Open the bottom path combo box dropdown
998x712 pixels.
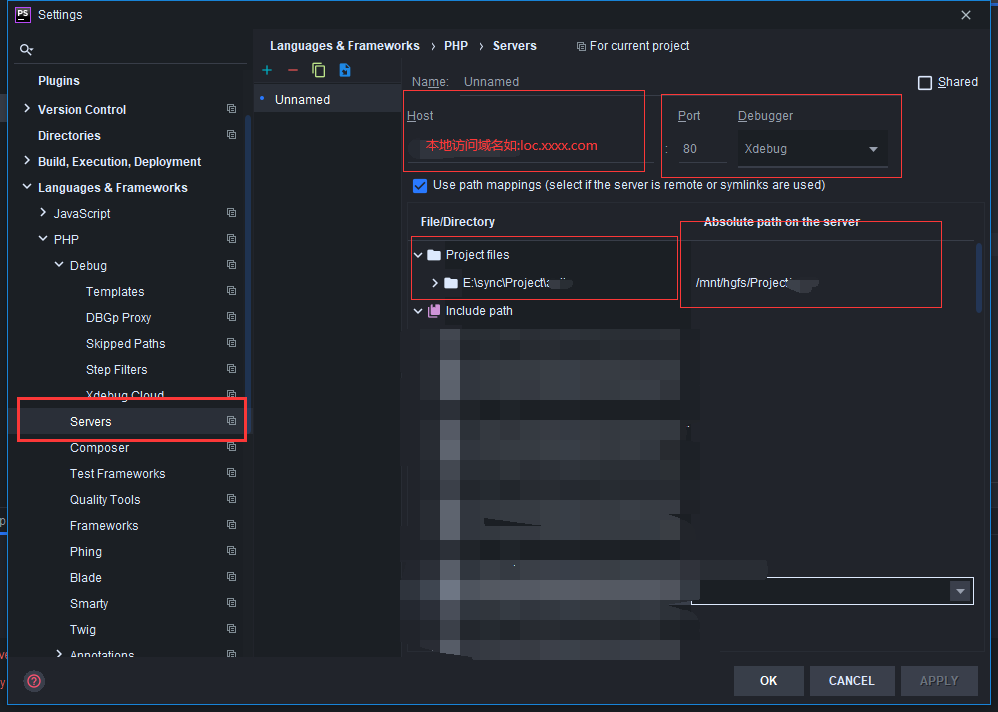point(960,591)
